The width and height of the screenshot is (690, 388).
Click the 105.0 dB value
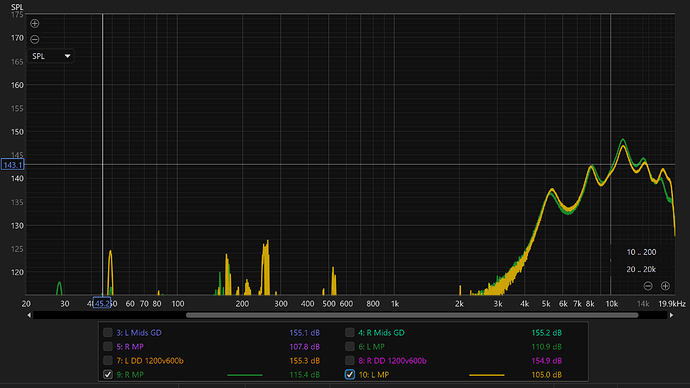tap(547, 375)
